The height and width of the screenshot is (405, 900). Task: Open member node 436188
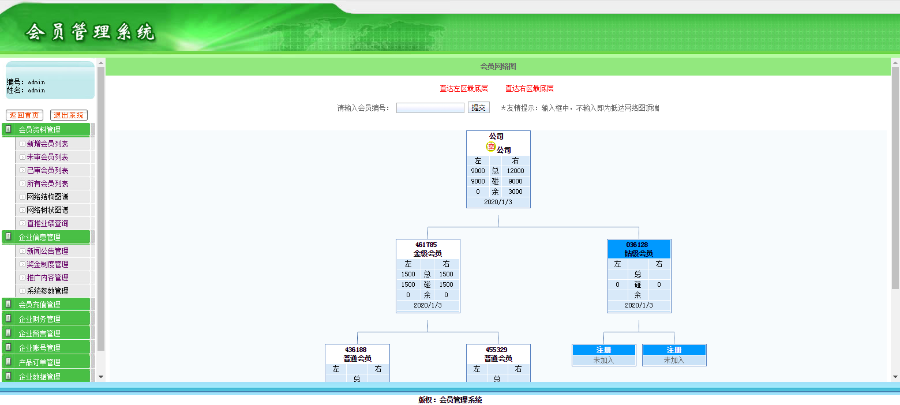(x=357, y=349)
